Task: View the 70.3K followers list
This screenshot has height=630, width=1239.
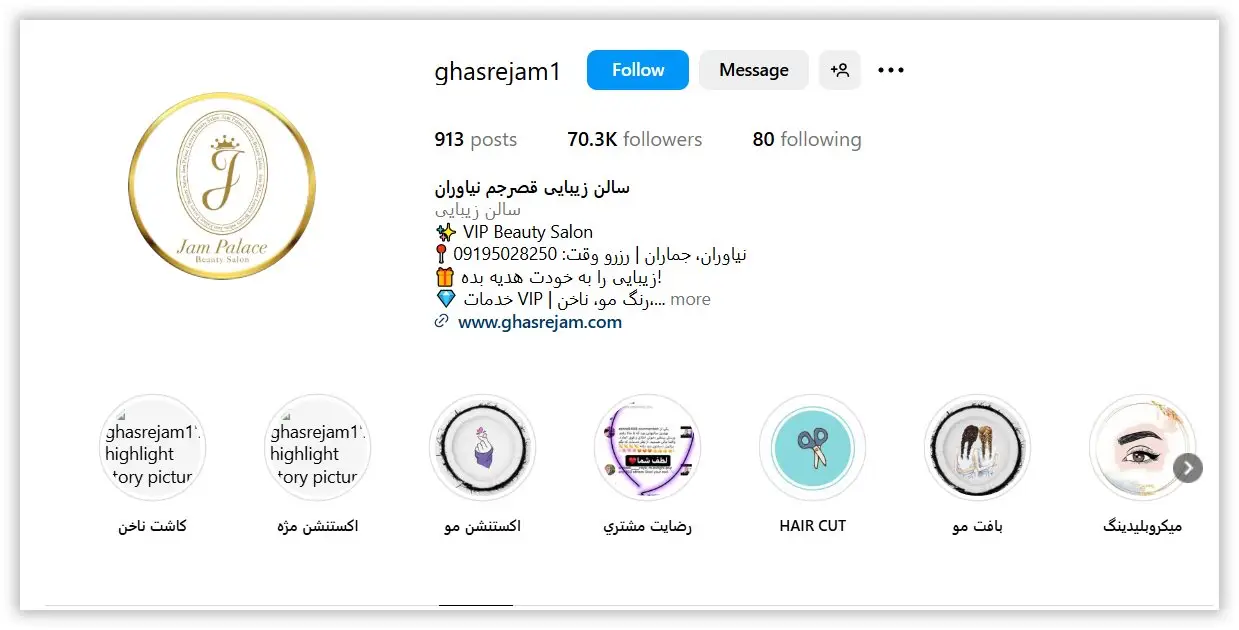Action: pos(635,139)
